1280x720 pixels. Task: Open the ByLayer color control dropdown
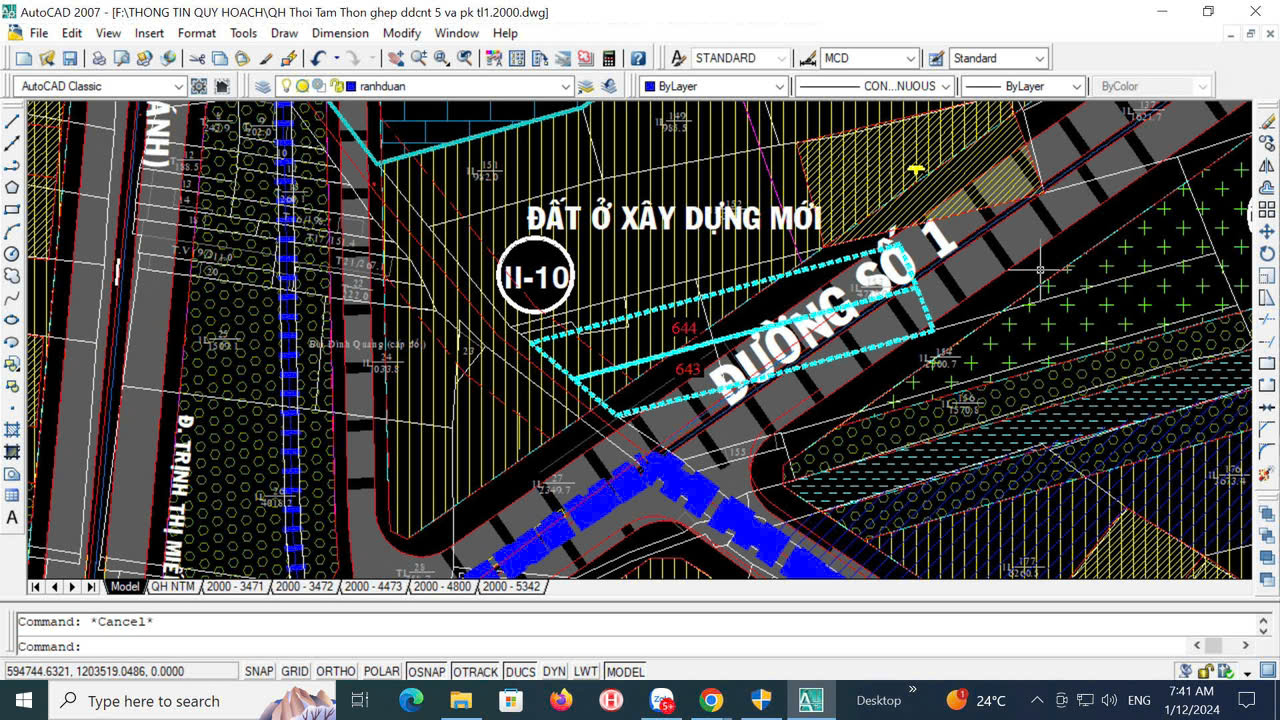pos(780,87)
